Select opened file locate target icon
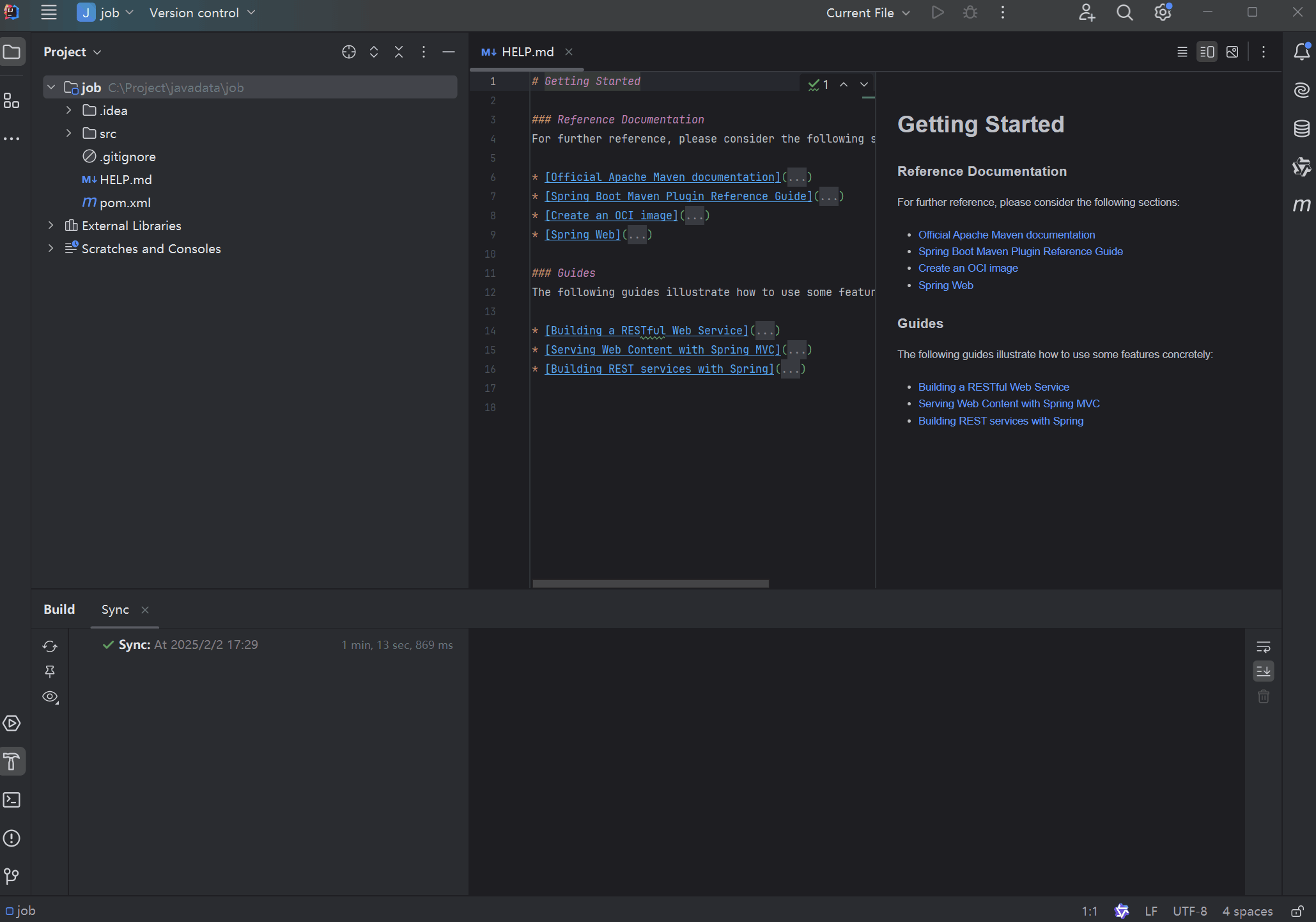This screenshot has height=922, width=1316. [349, 52]
